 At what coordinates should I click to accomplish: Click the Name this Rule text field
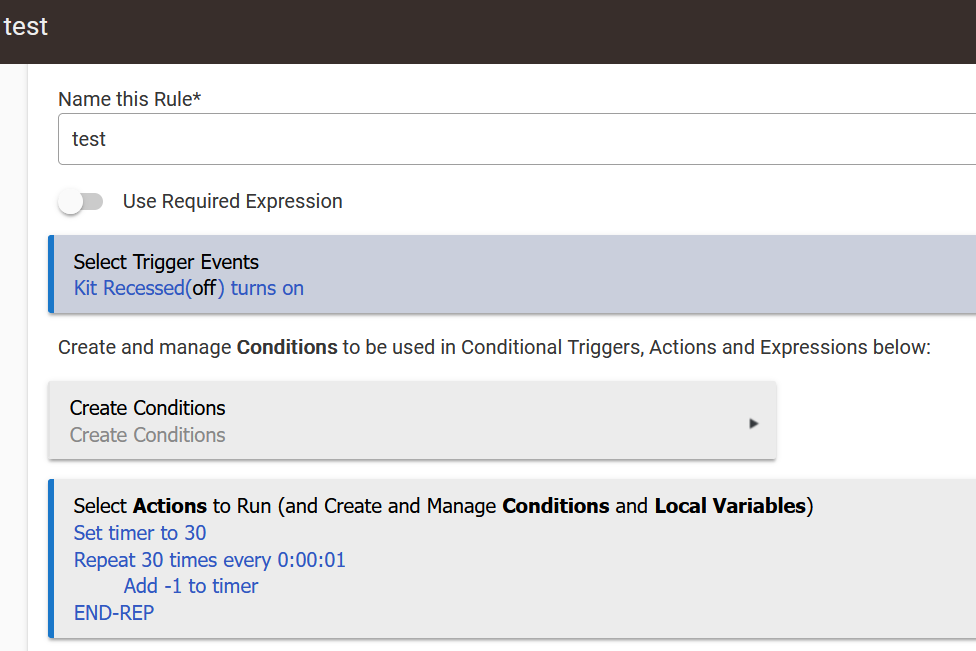(x=517, y=139)
